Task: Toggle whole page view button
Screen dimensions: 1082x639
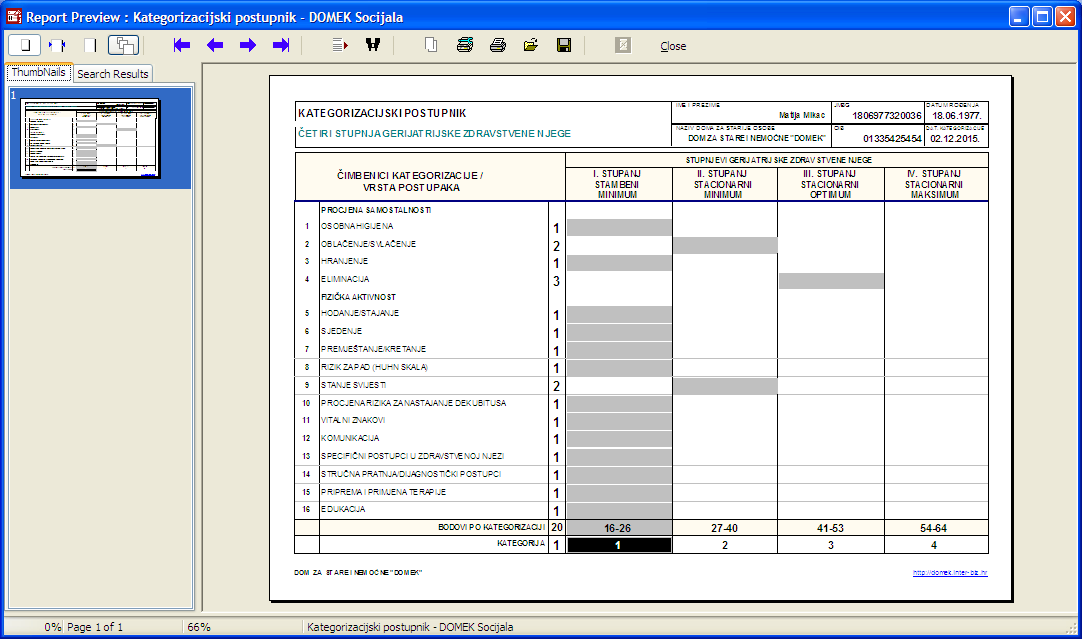Action: pos(24,45)
